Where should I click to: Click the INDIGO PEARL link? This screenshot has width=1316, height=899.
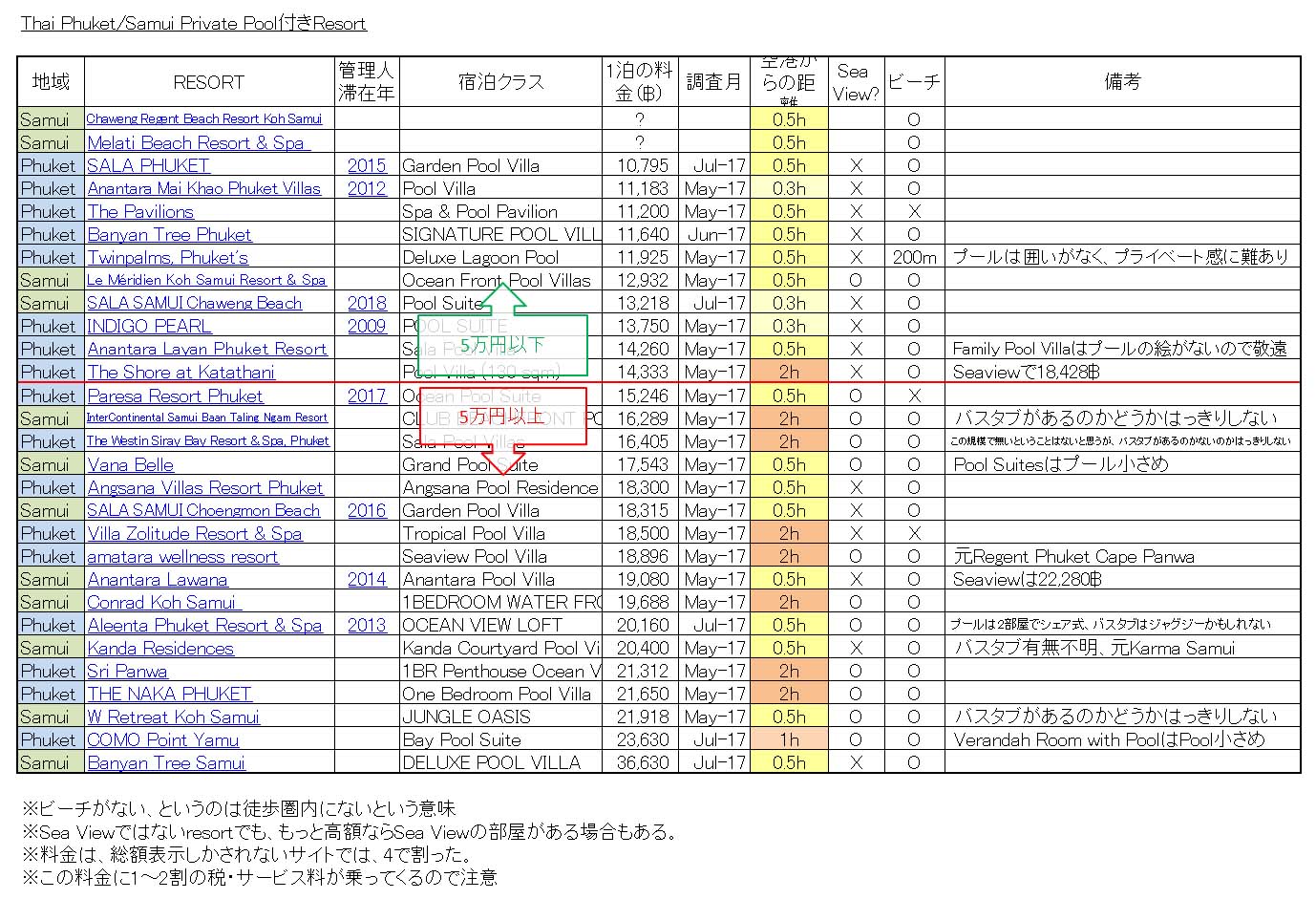tap(149, 326)
